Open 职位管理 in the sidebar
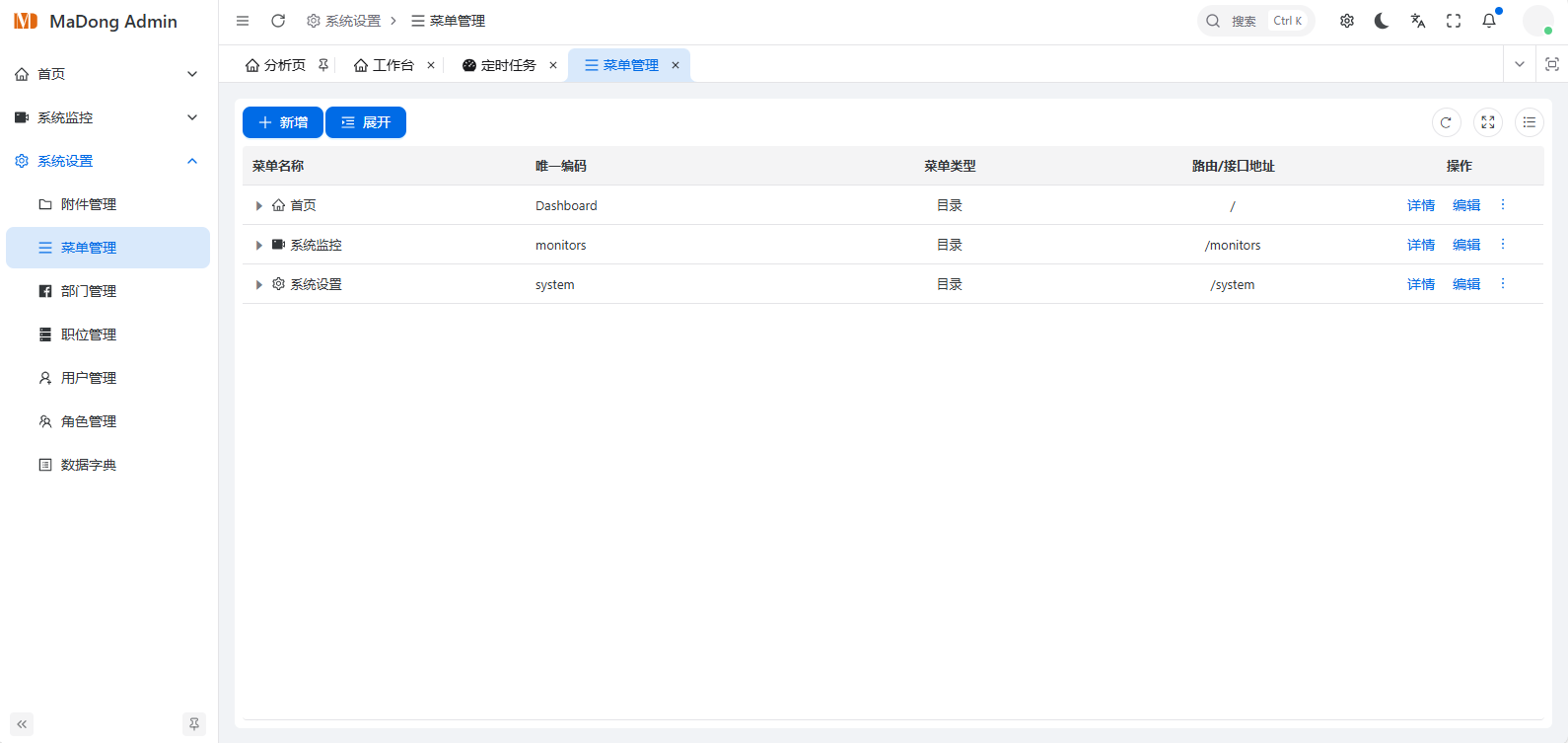 108,334
